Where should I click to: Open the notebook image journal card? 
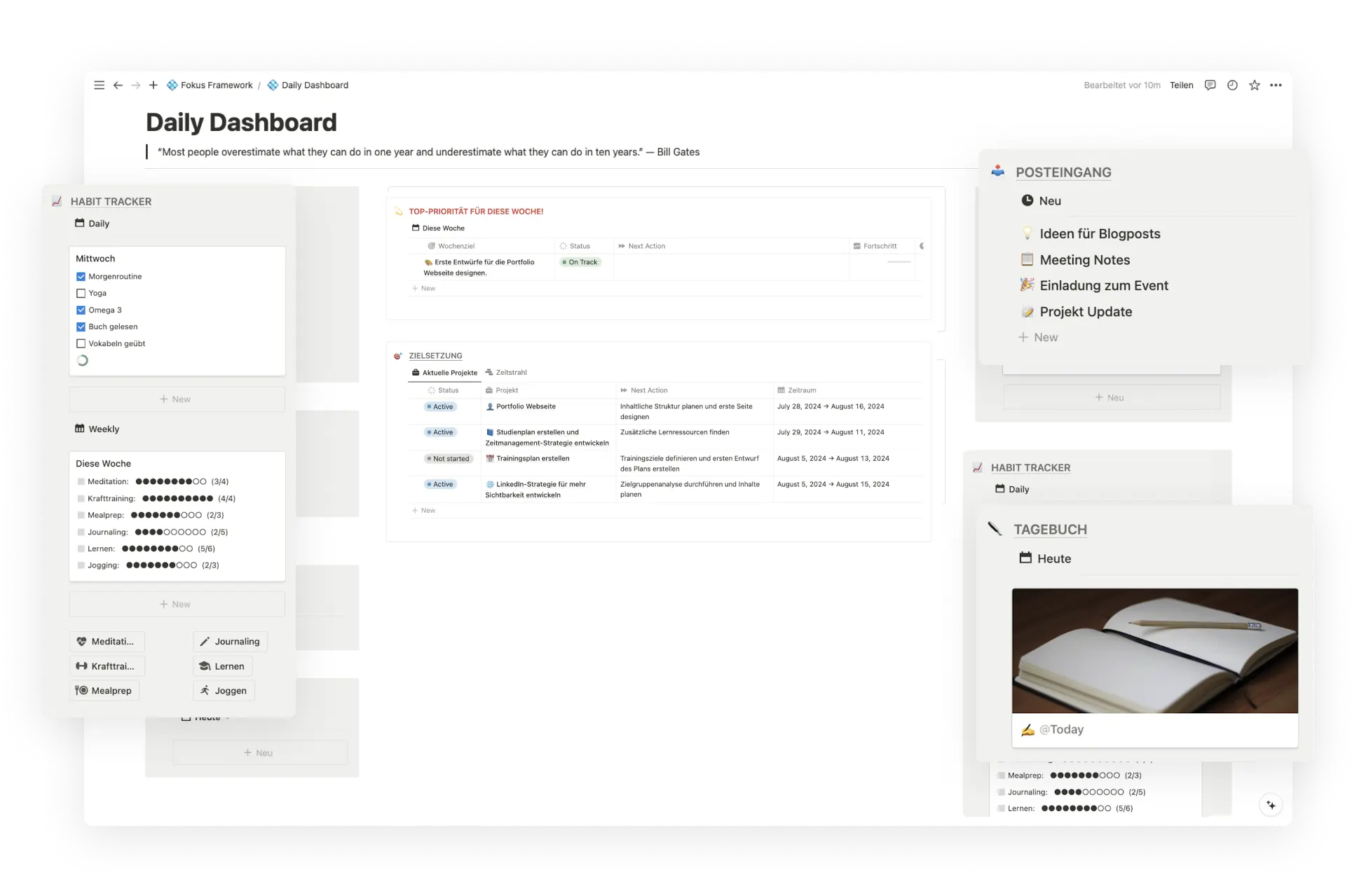pyautogui.click(x=1154, y=651)
